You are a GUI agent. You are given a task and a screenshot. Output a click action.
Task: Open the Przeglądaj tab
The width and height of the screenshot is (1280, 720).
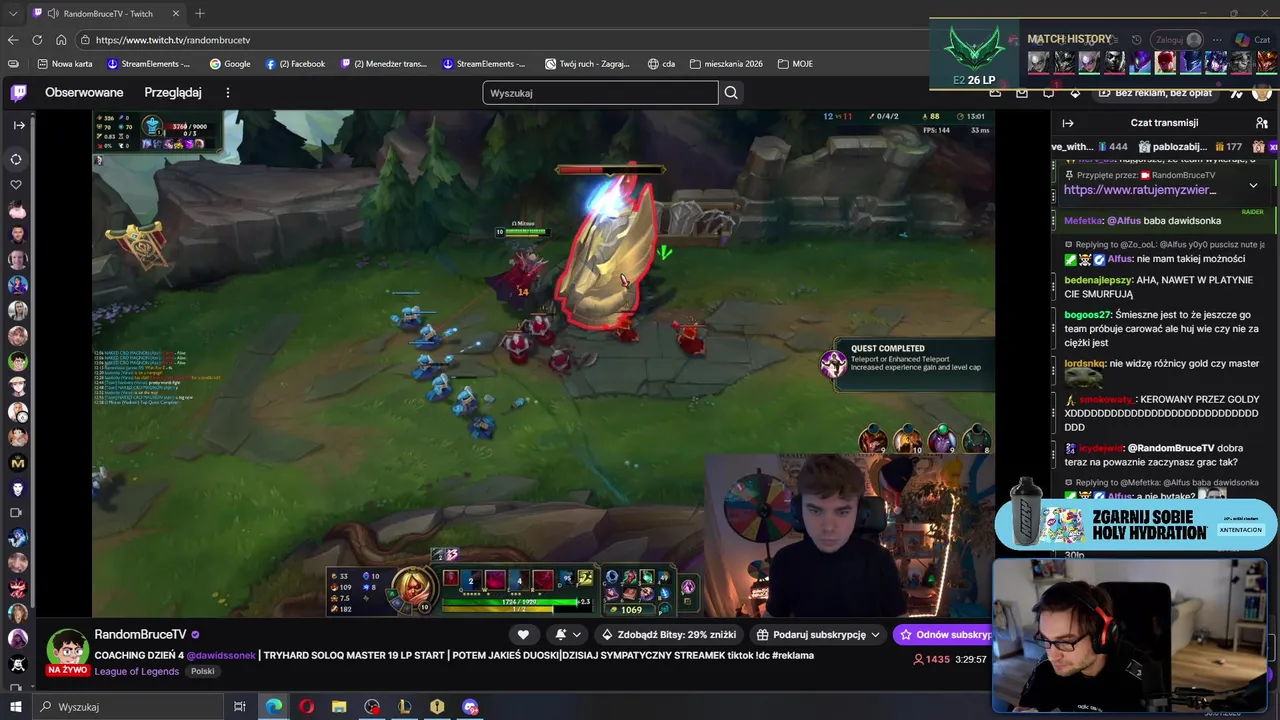(x=173, y=93)
